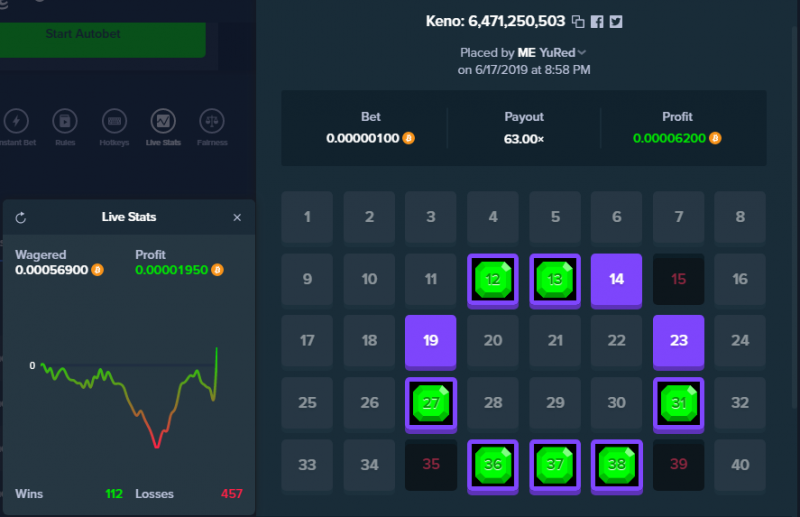The image size is (800, 517).
Task: Share the bet on Twitter
Action: click(616, 21)
